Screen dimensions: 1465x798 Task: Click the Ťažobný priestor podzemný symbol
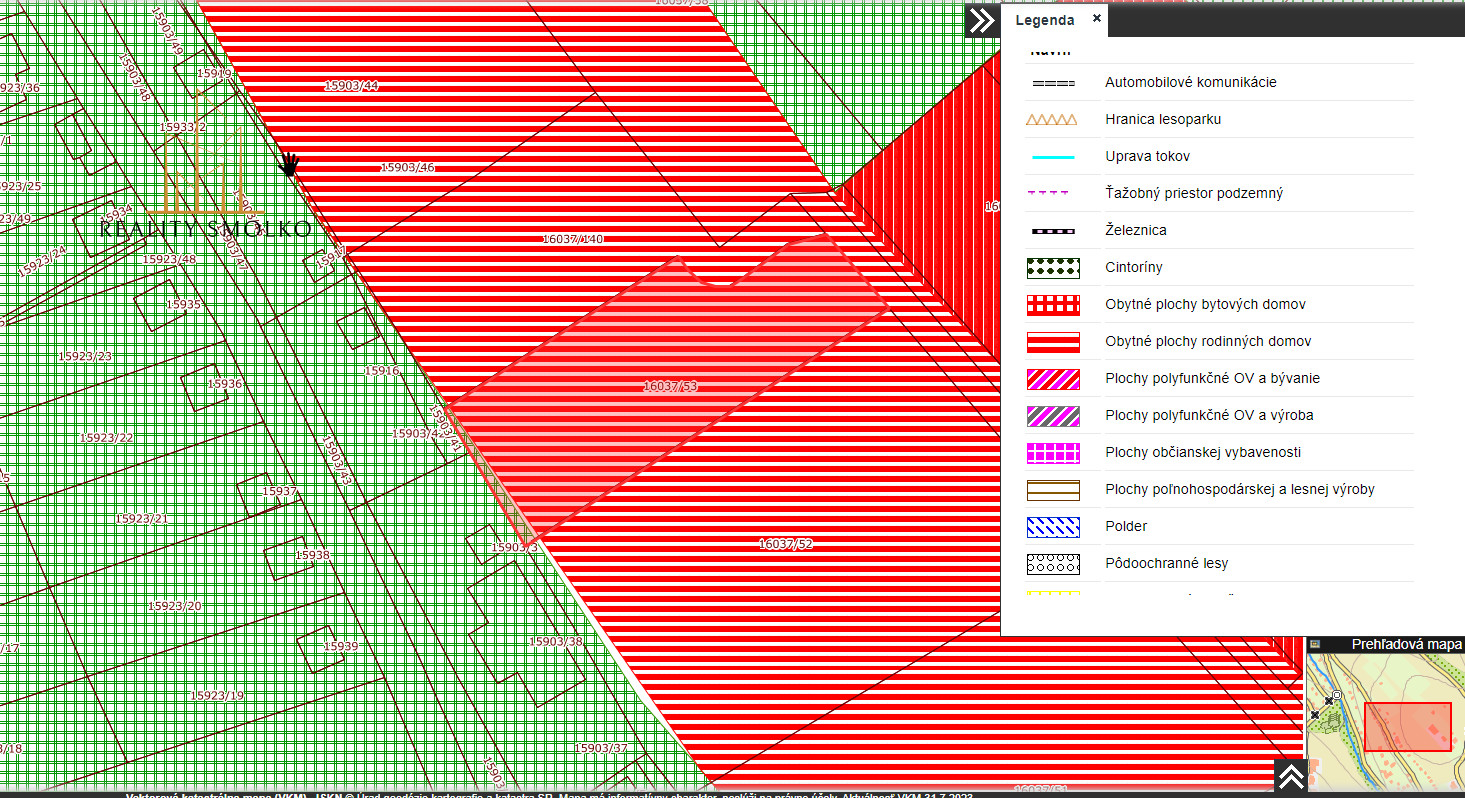click(1053, 194)
